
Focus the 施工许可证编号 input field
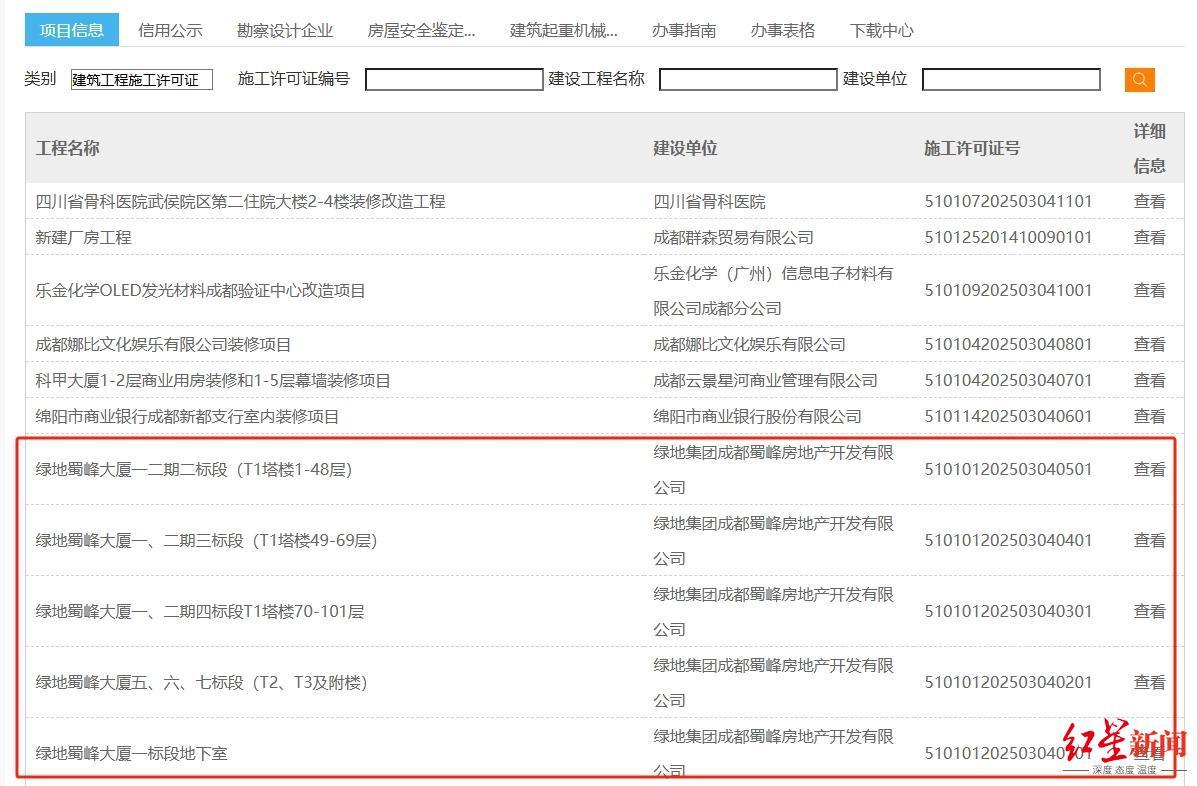point(454,79)
